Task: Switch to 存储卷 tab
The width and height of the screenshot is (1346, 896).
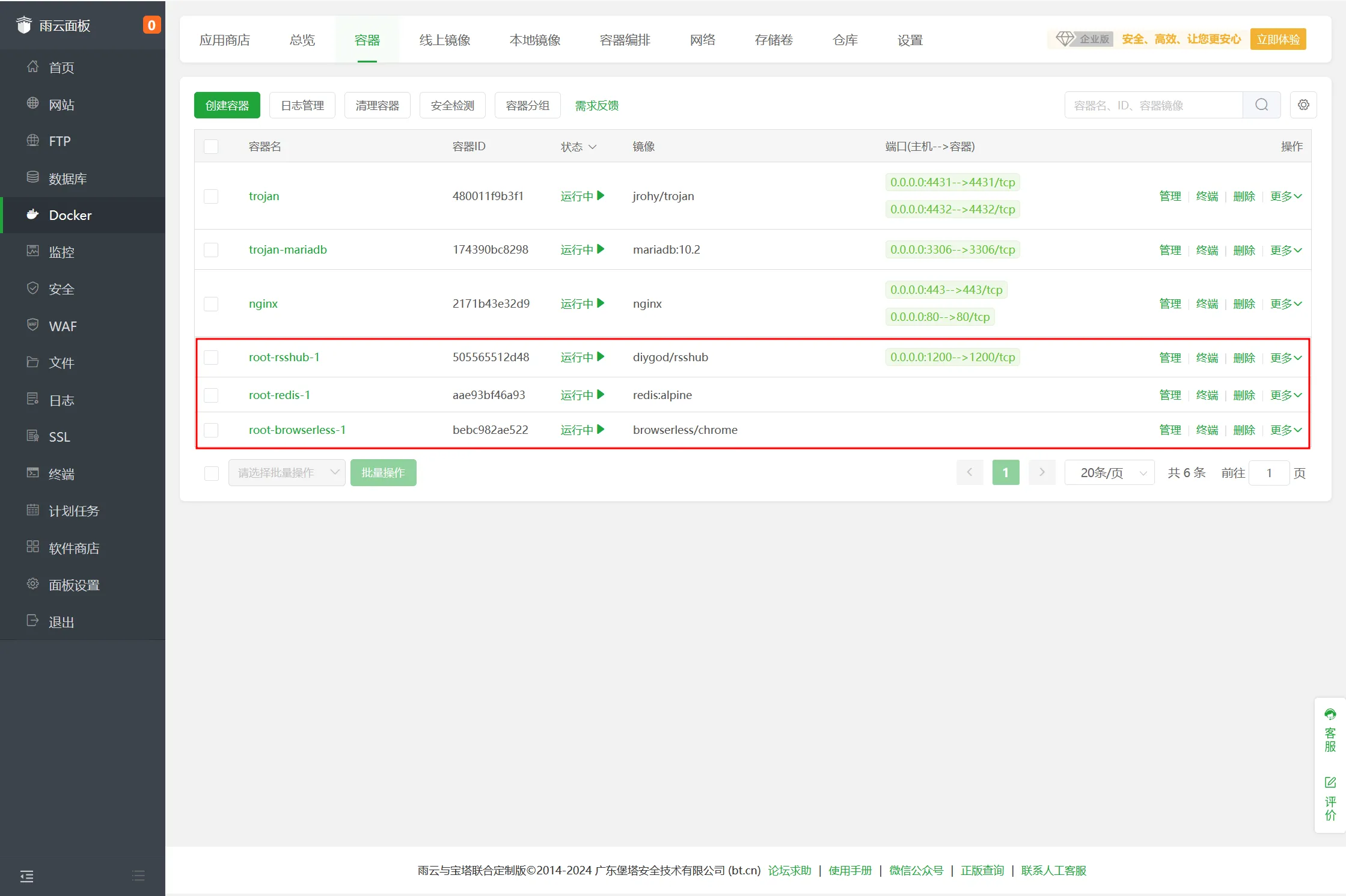Action: point(774,40)
